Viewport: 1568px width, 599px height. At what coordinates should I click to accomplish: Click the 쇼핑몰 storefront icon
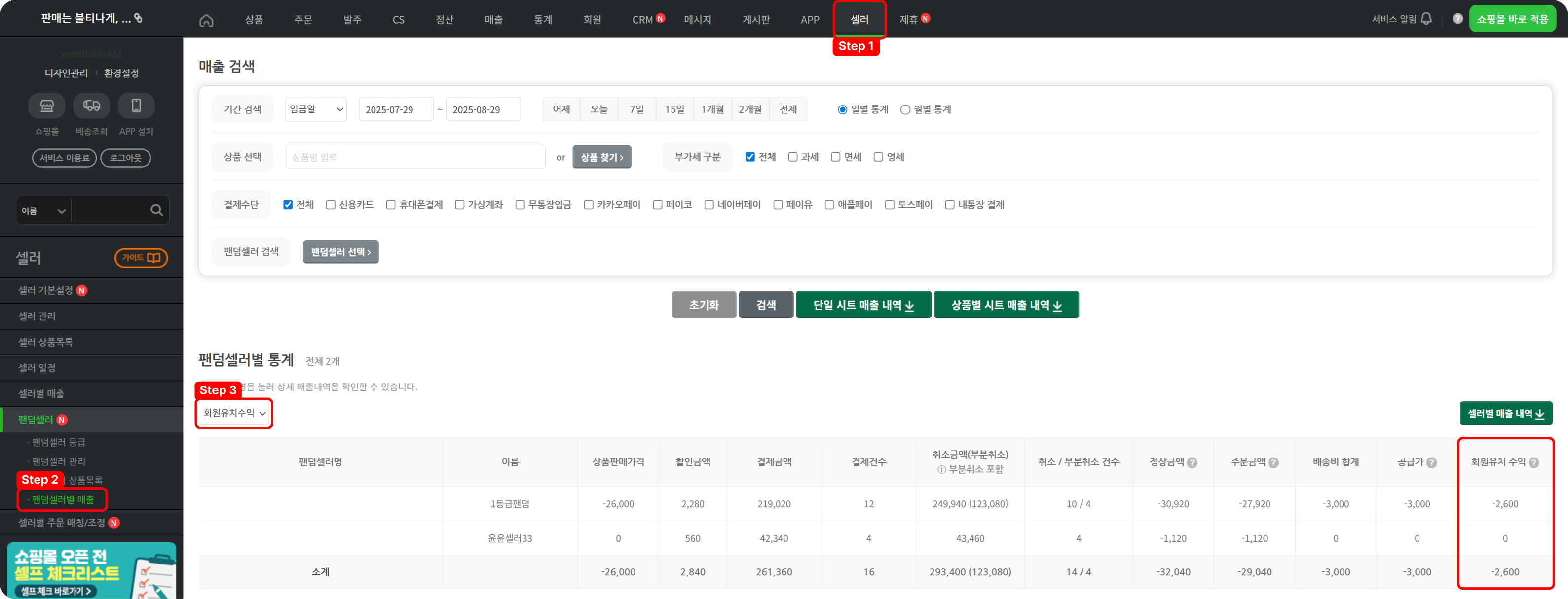click(x=47, y=106)
